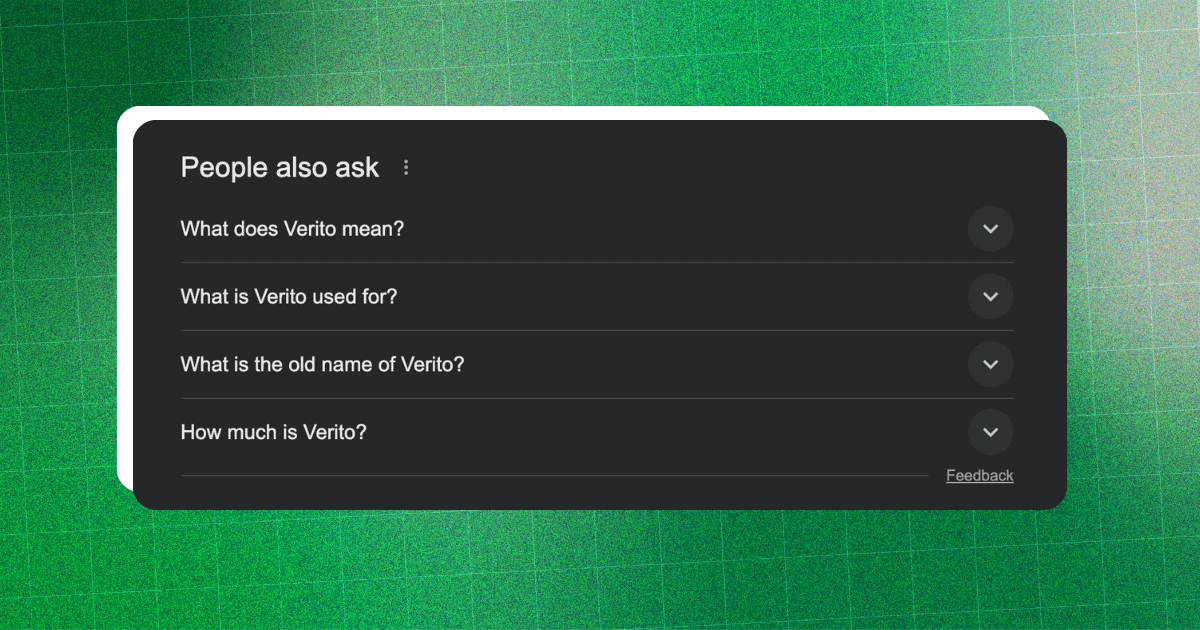Click the 'How much is Verito?' question text
This screenshot has width=1200, height=630.
(x=273, y=433)
